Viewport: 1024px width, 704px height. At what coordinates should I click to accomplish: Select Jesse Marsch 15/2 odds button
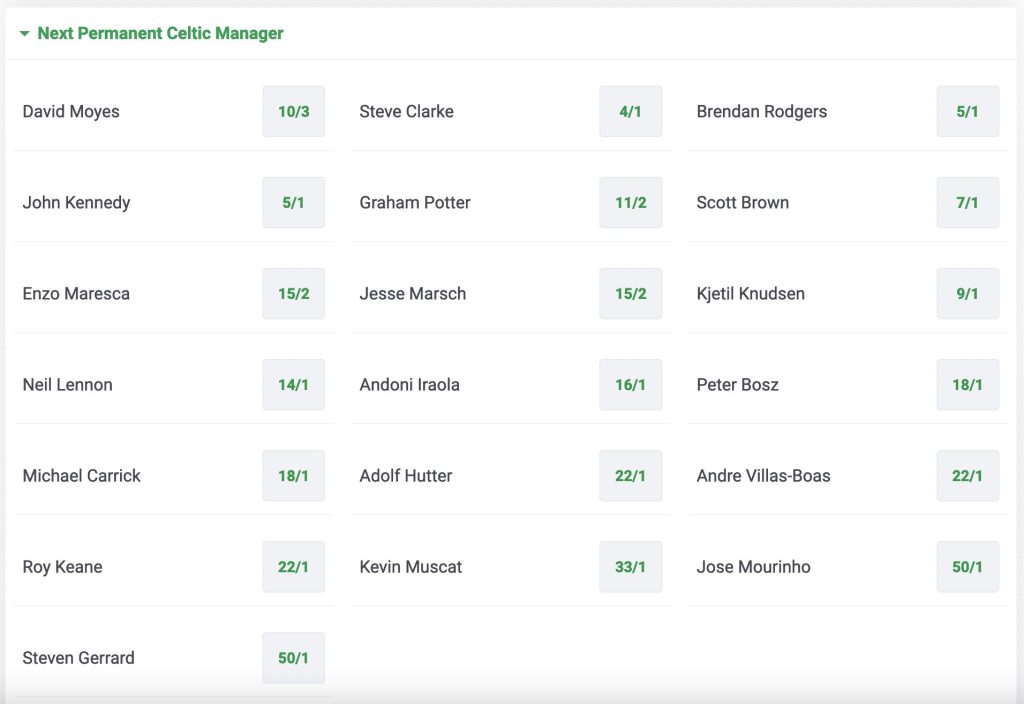[630, 294]
